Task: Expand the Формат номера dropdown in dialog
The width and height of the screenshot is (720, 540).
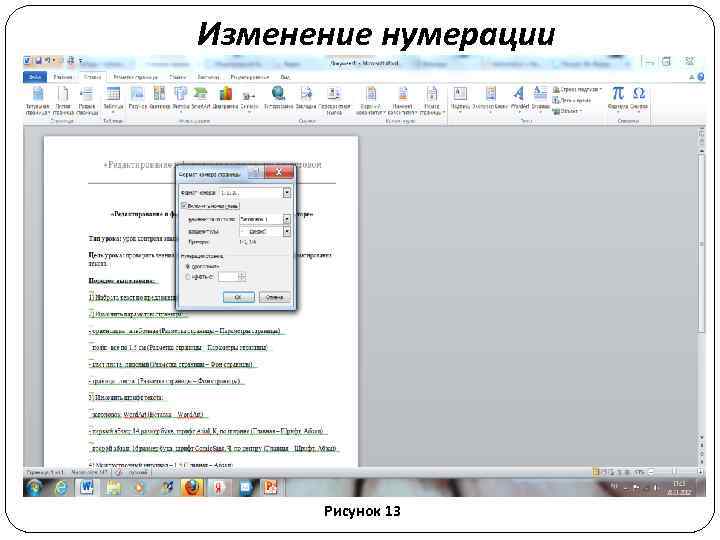Action: (x=287, y=193)
